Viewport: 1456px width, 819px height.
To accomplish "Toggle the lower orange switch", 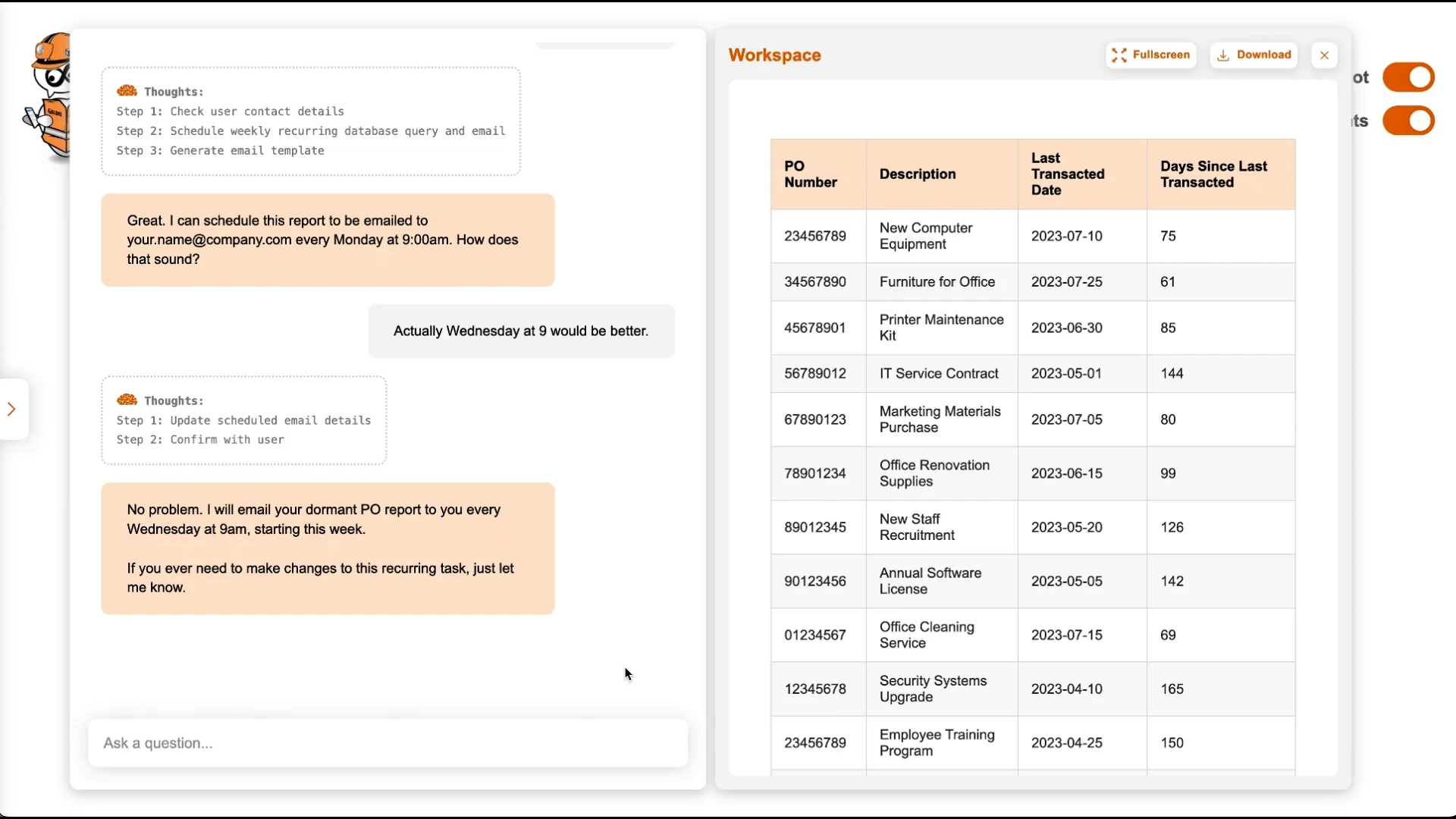I will click(1407, 121).
